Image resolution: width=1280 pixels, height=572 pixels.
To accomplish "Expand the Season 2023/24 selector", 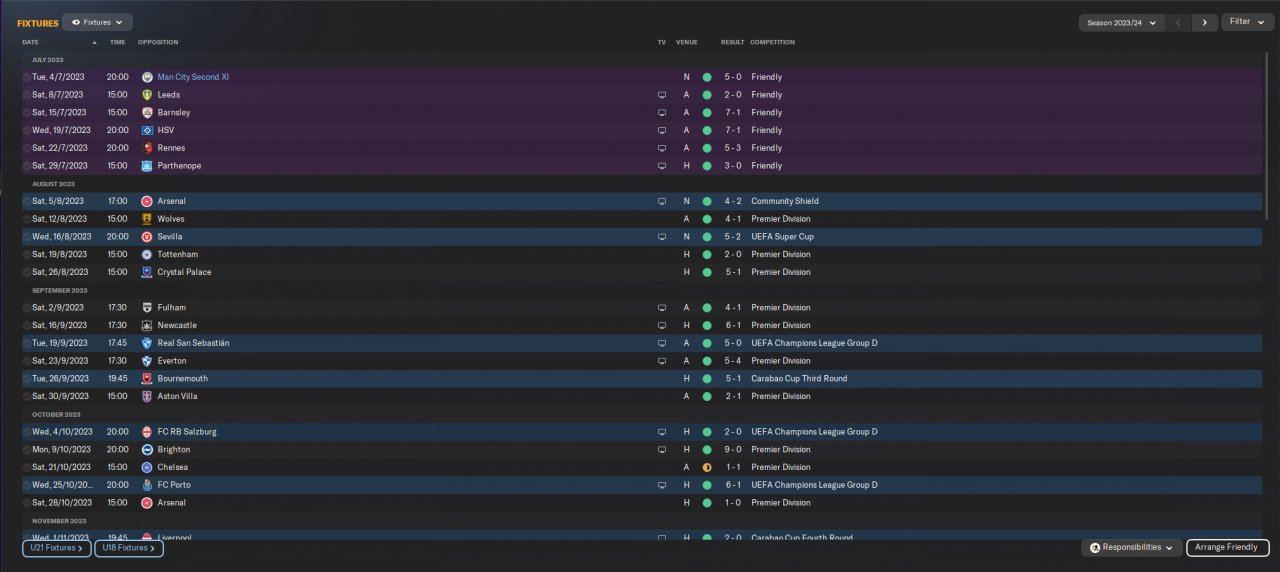I will coord(1121,22).
